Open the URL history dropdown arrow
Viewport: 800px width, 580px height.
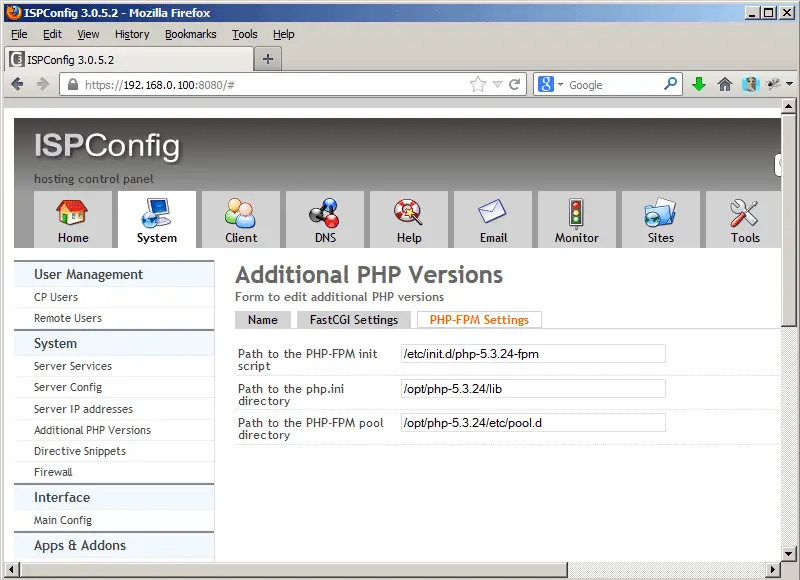click(x=497, y=85)
